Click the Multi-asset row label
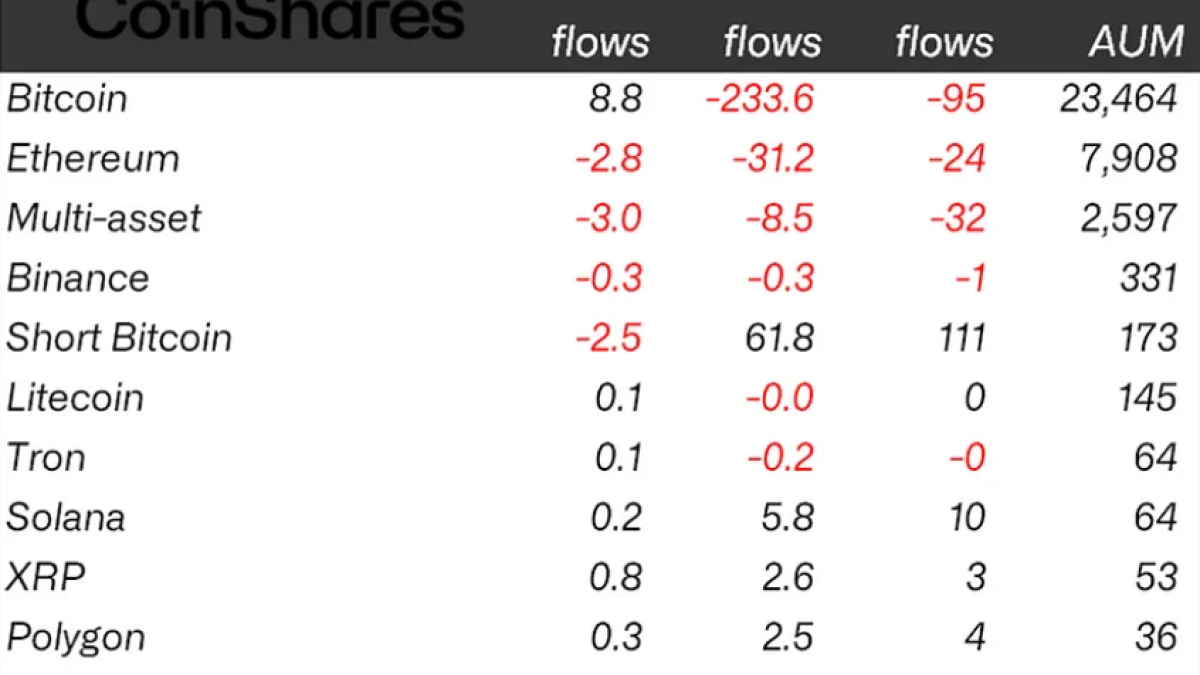The width and height of the screenshot is (1200, 675). (104, 219)
